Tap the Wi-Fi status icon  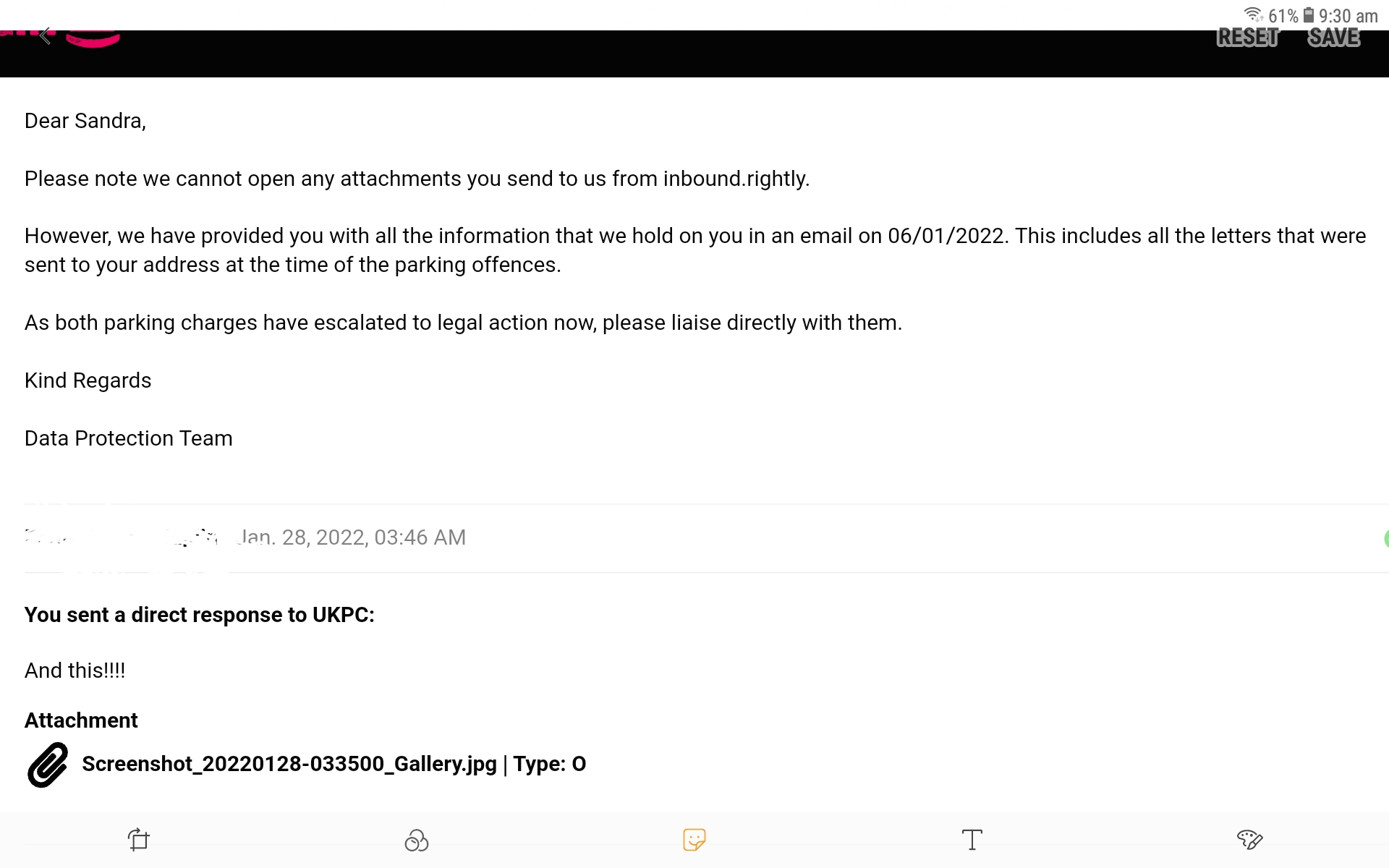[1253, 15]
